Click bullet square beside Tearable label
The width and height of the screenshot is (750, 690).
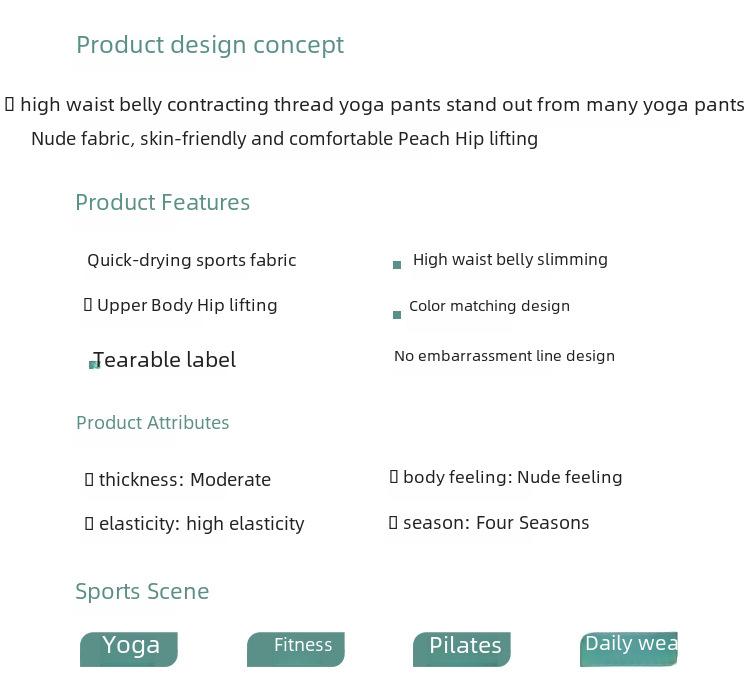[x=94, y=365]
